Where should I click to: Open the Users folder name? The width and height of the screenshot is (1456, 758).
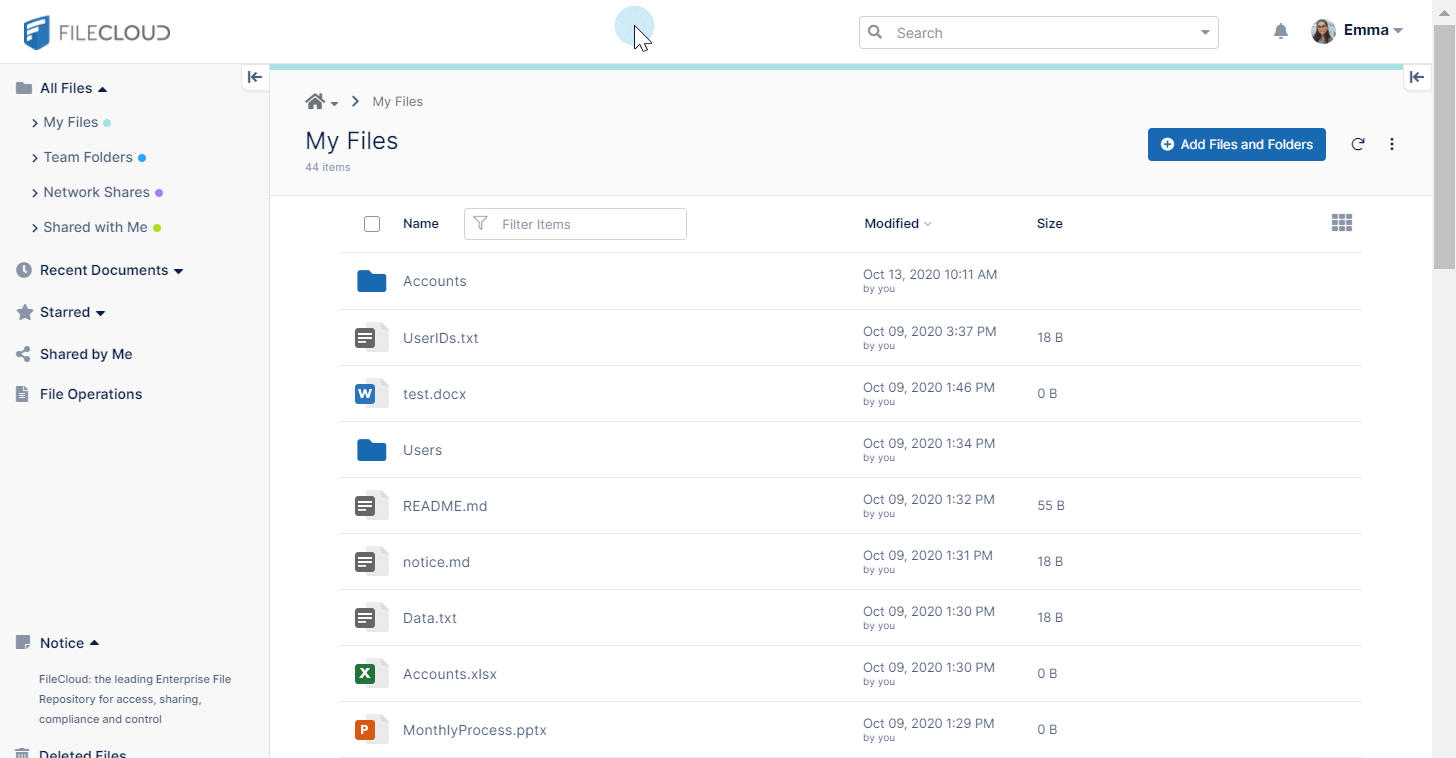pos(422,450)
